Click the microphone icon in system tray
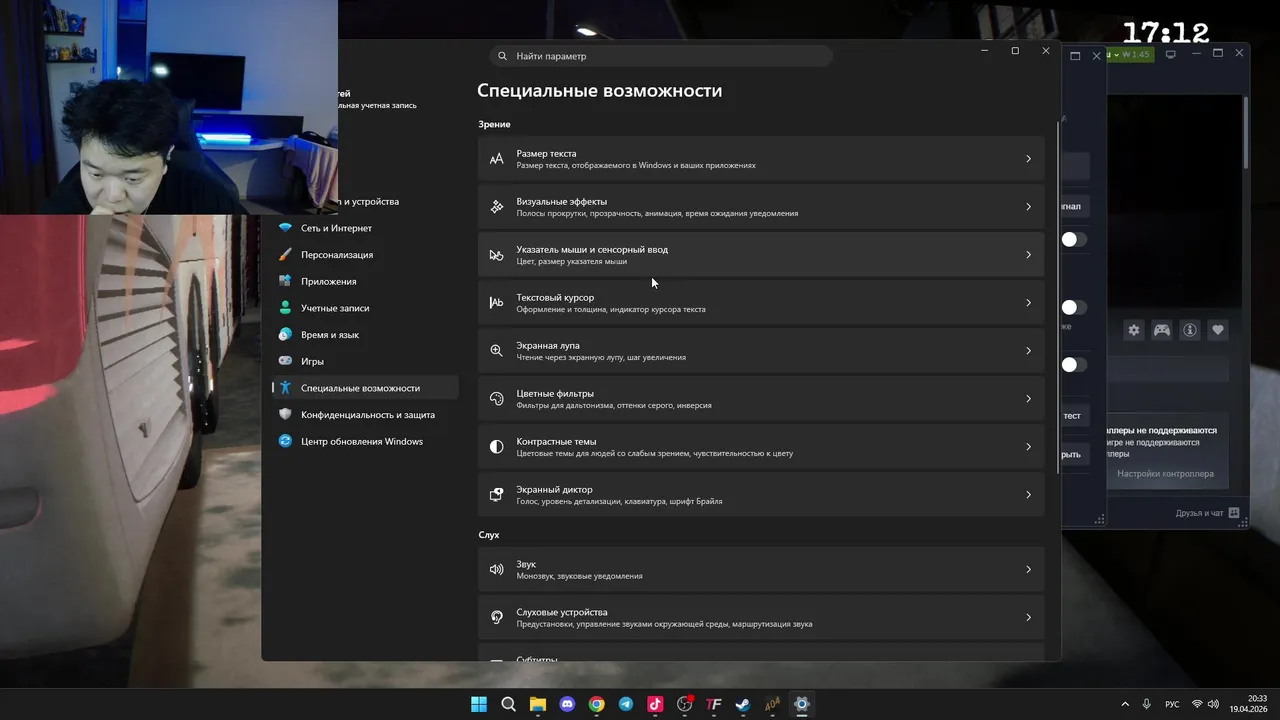The width and height of the screenshot is (1280, 720). 1147,704
